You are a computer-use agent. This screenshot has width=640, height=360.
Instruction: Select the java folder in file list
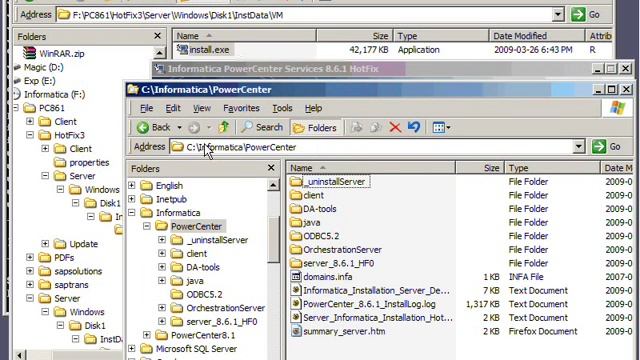[305, 222]
